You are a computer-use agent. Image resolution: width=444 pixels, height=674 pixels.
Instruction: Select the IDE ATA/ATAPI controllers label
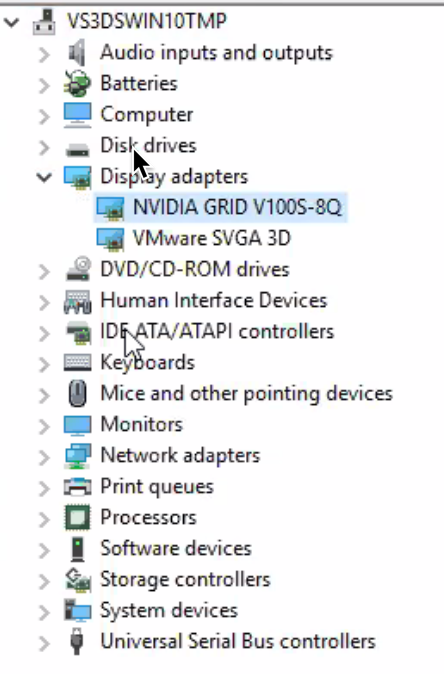(x=217, y=332)
